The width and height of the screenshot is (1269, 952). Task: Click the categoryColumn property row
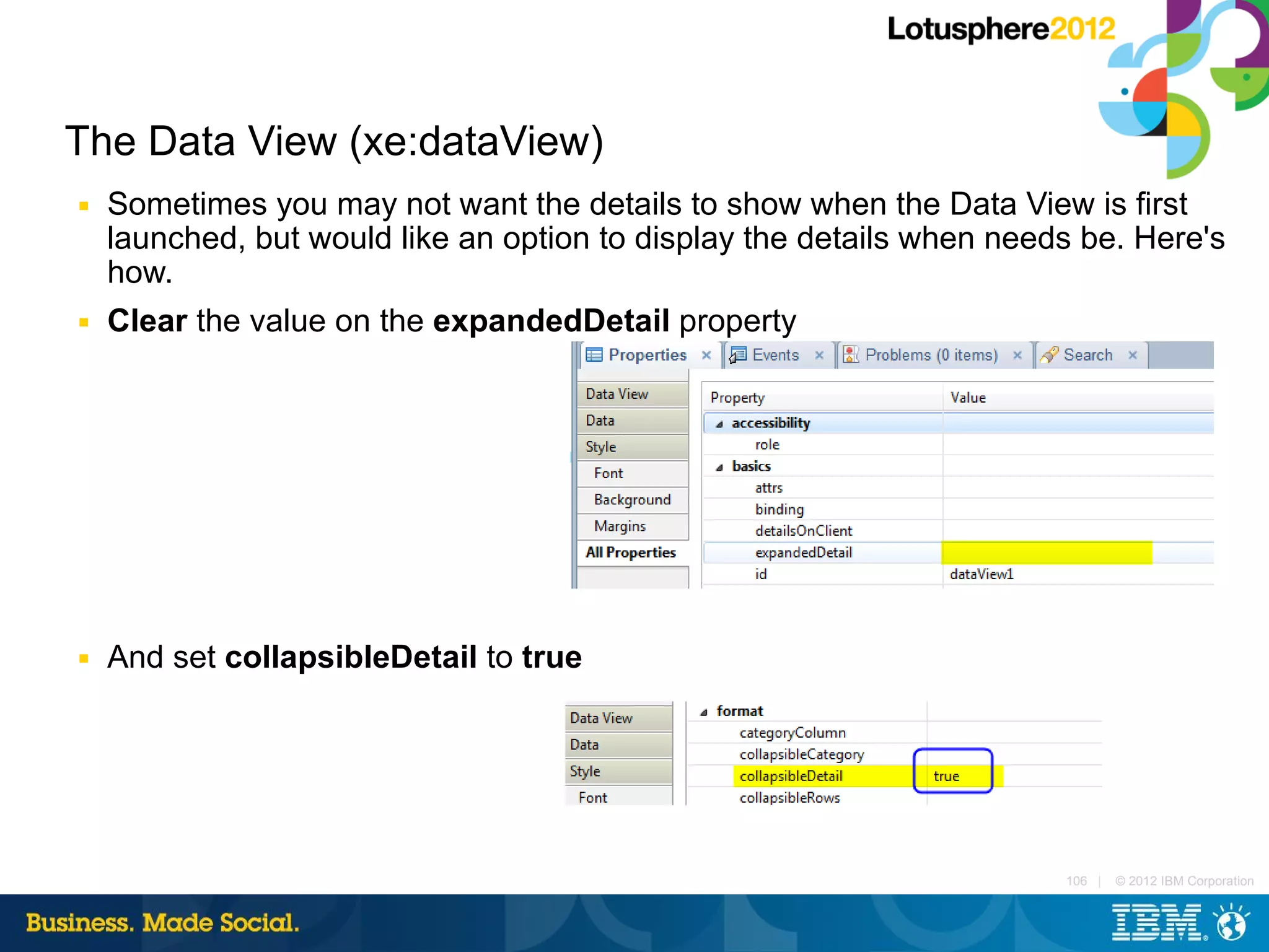895,733
